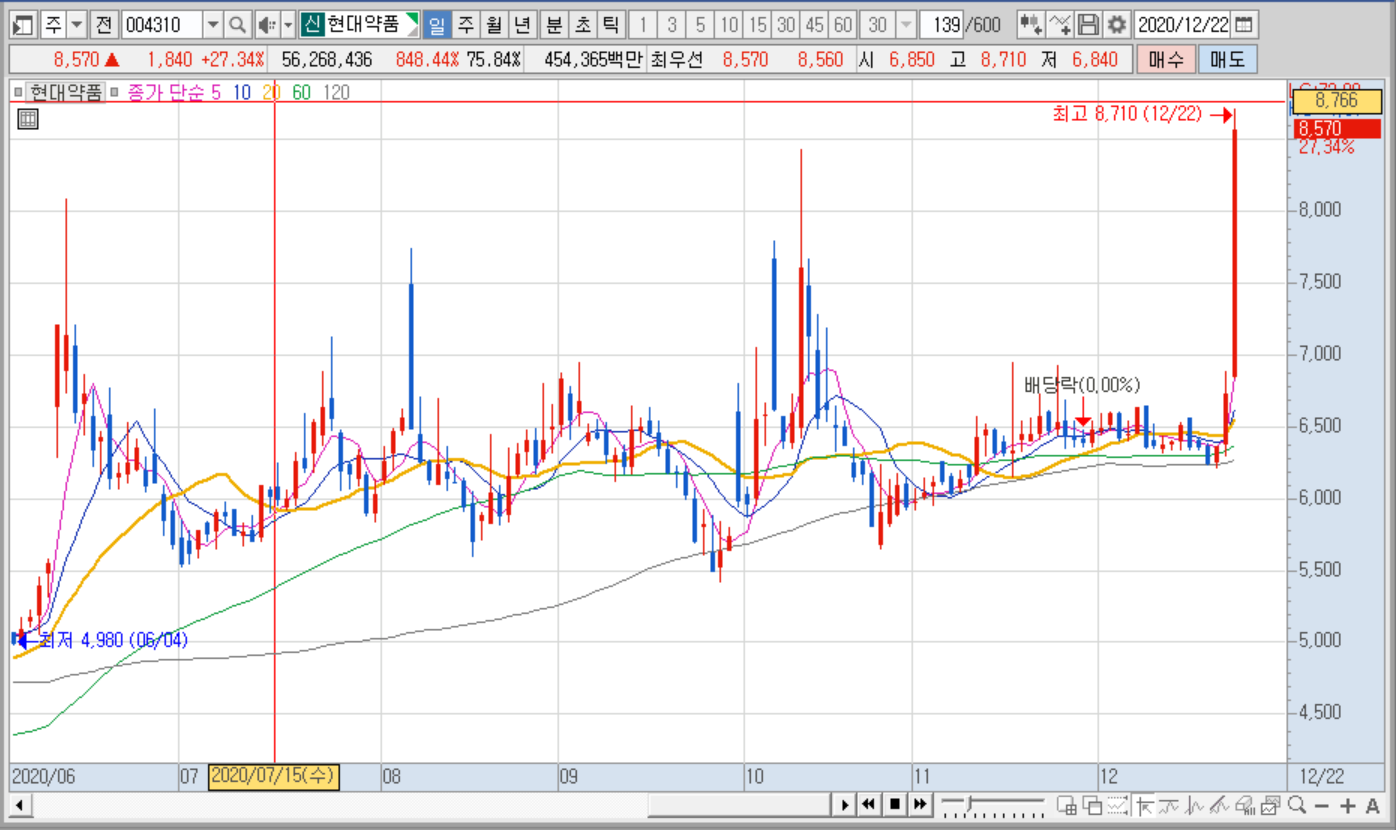Click the play forward button
This screenshot has width=1396, height=830.
(x=845, y=805)
